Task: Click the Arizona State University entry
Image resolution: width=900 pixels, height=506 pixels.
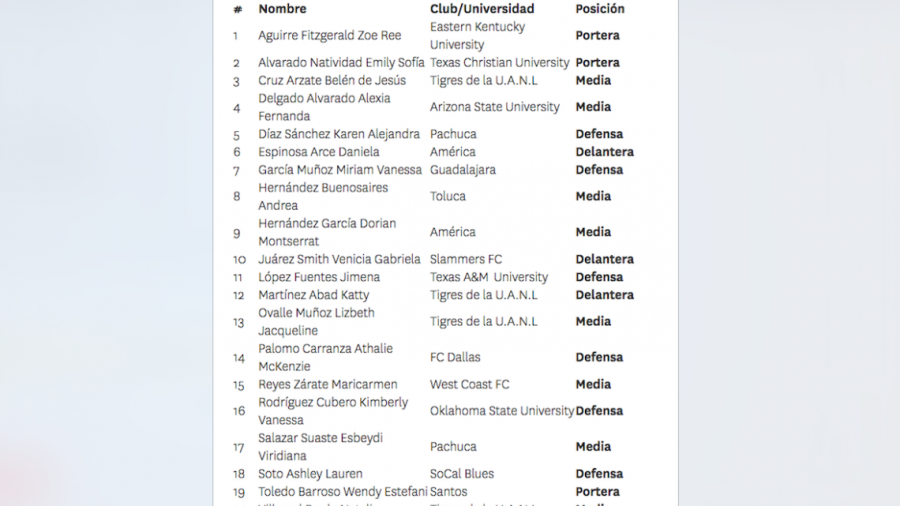Action: [x=495, y=107]
